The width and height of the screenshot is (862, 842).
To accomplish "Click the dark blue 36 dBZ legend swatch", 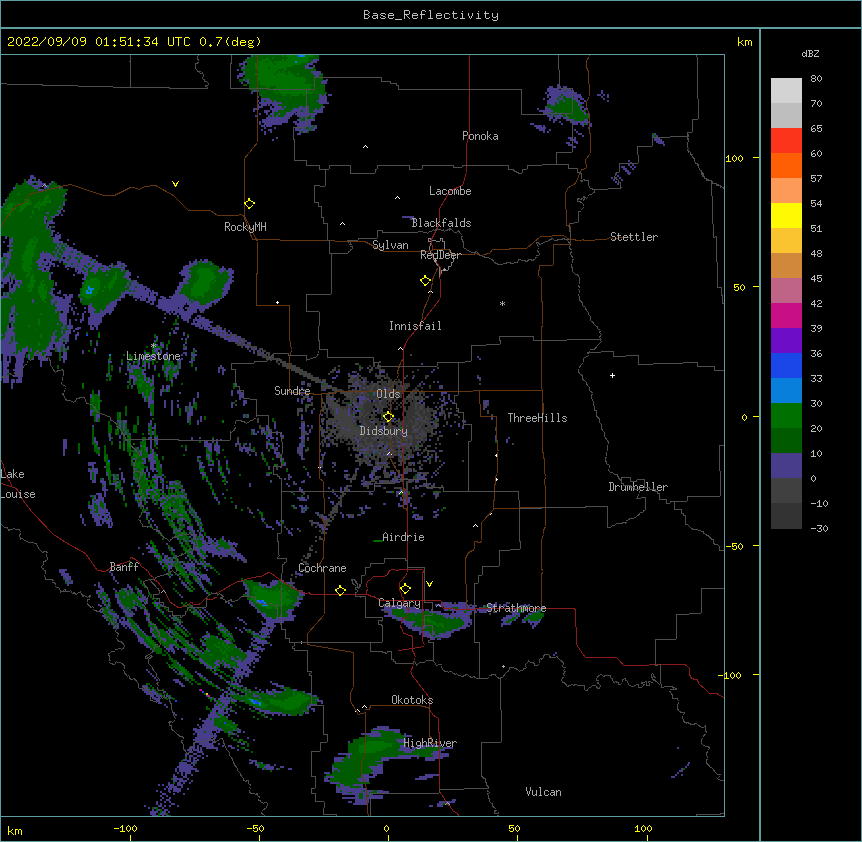I will tap(786, 365).
